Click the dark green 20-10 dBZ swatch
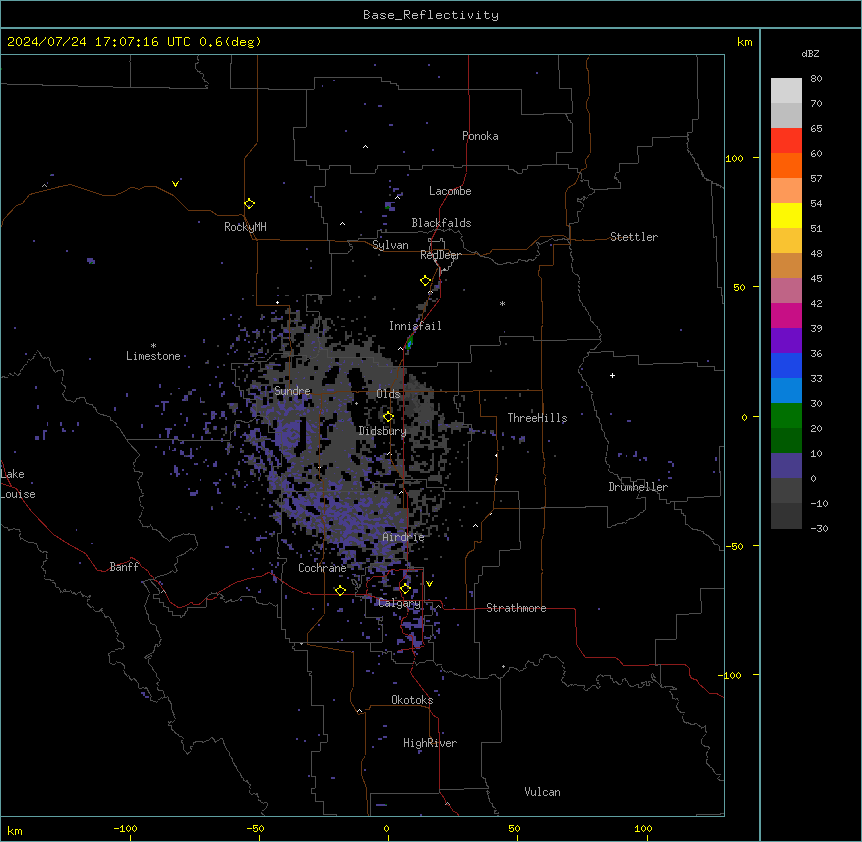The height and width of the screenshot is (842, 862). pyautogui.click(x=786, y=441)
